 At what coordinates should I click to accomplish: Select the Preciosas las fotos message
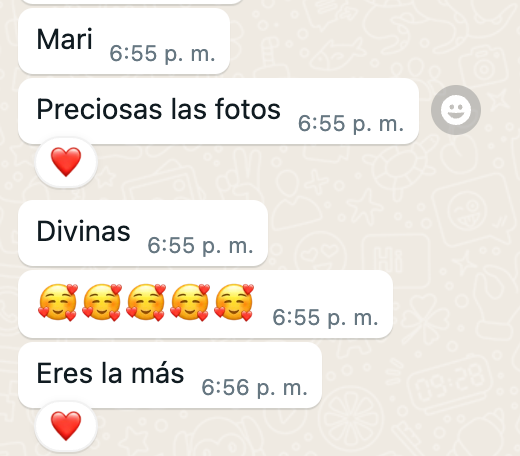(x=218, y=111)
